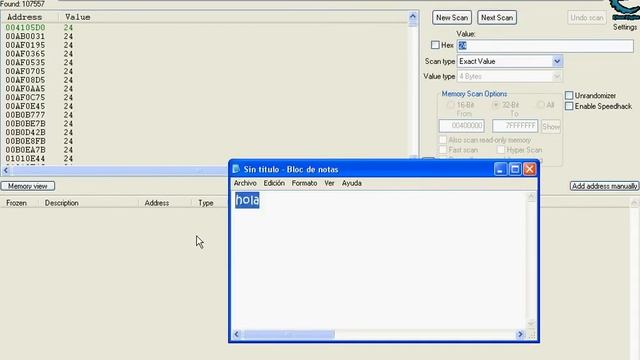
Task: Click Description column header in cheat table
Action: 62,203
